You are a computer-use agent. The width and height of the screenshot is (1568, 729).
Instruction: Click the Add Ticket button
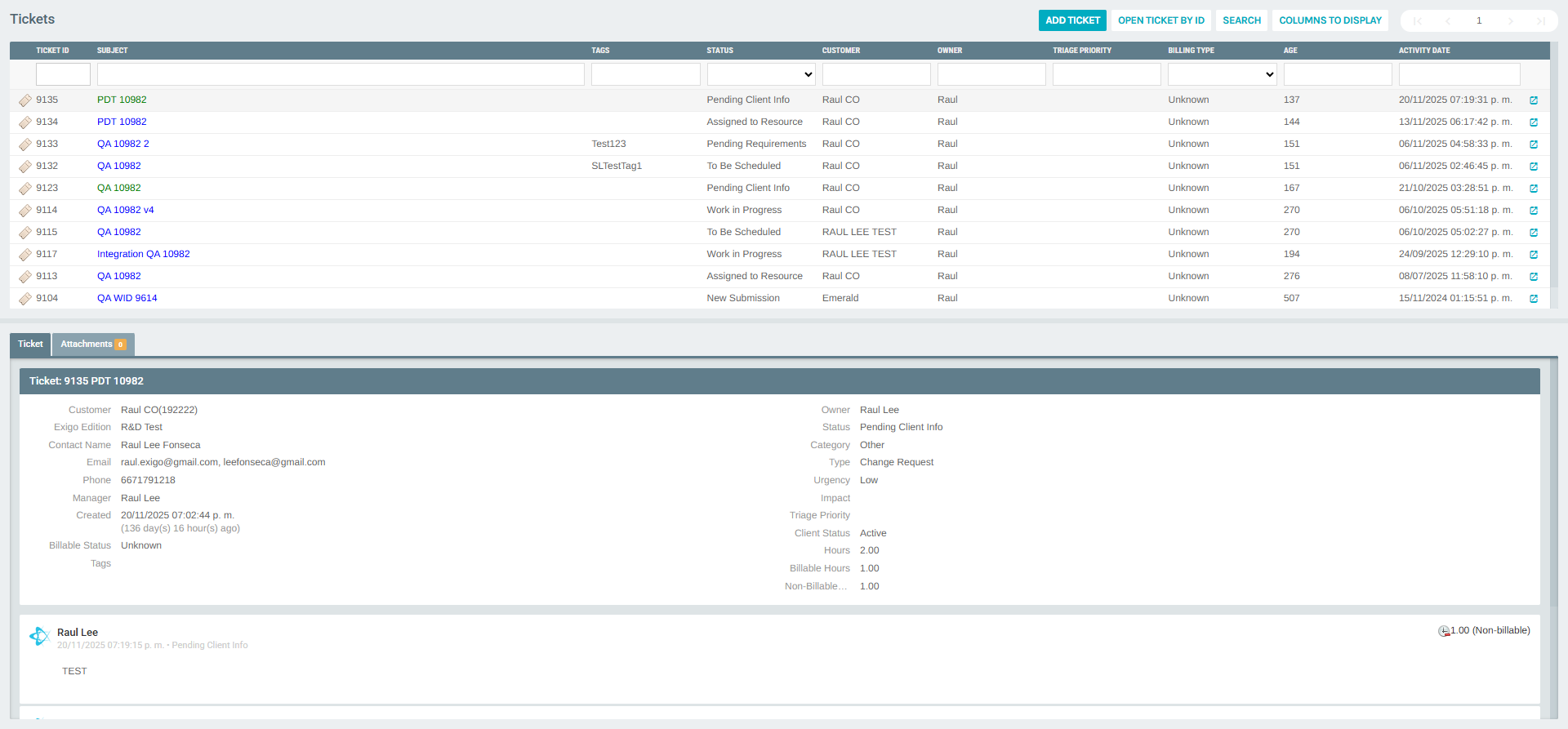pos(1071,20)
